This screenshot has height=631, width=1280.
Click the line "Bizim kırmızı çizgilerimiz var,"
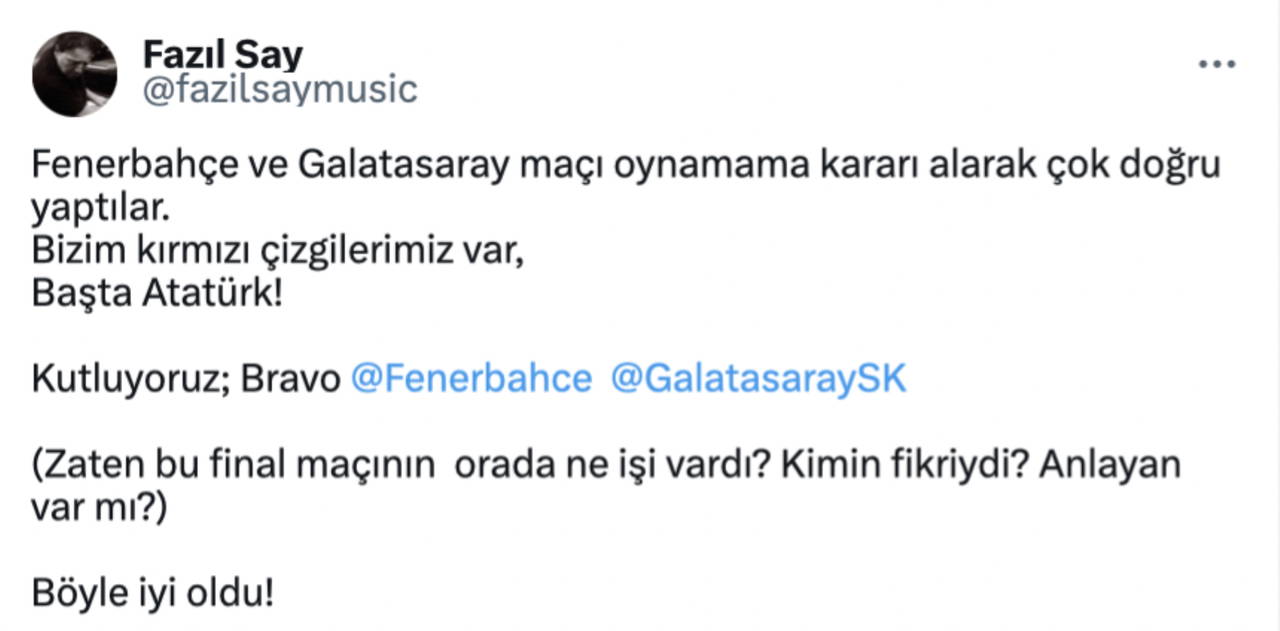[x=279, y=253]
